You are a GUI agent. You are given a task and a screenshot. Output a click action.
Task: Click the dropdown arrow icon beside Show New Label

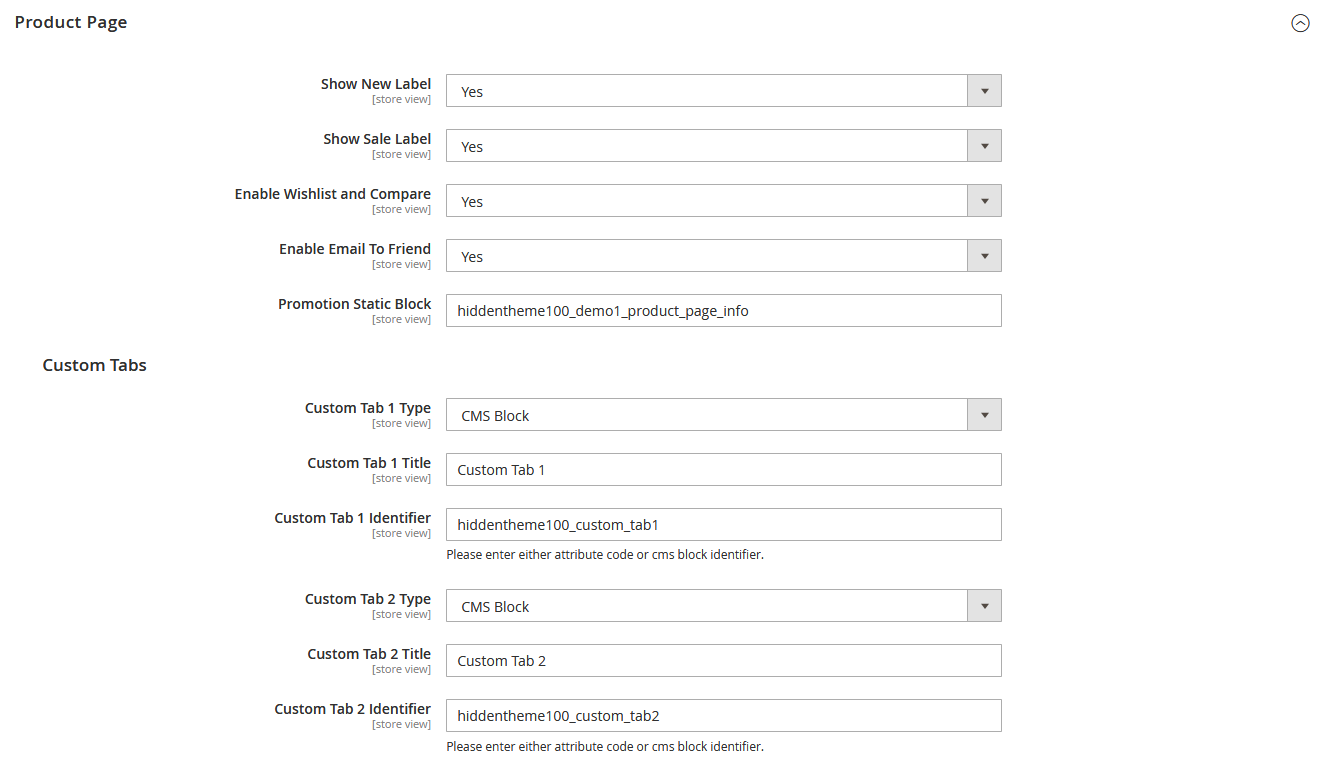984,90
